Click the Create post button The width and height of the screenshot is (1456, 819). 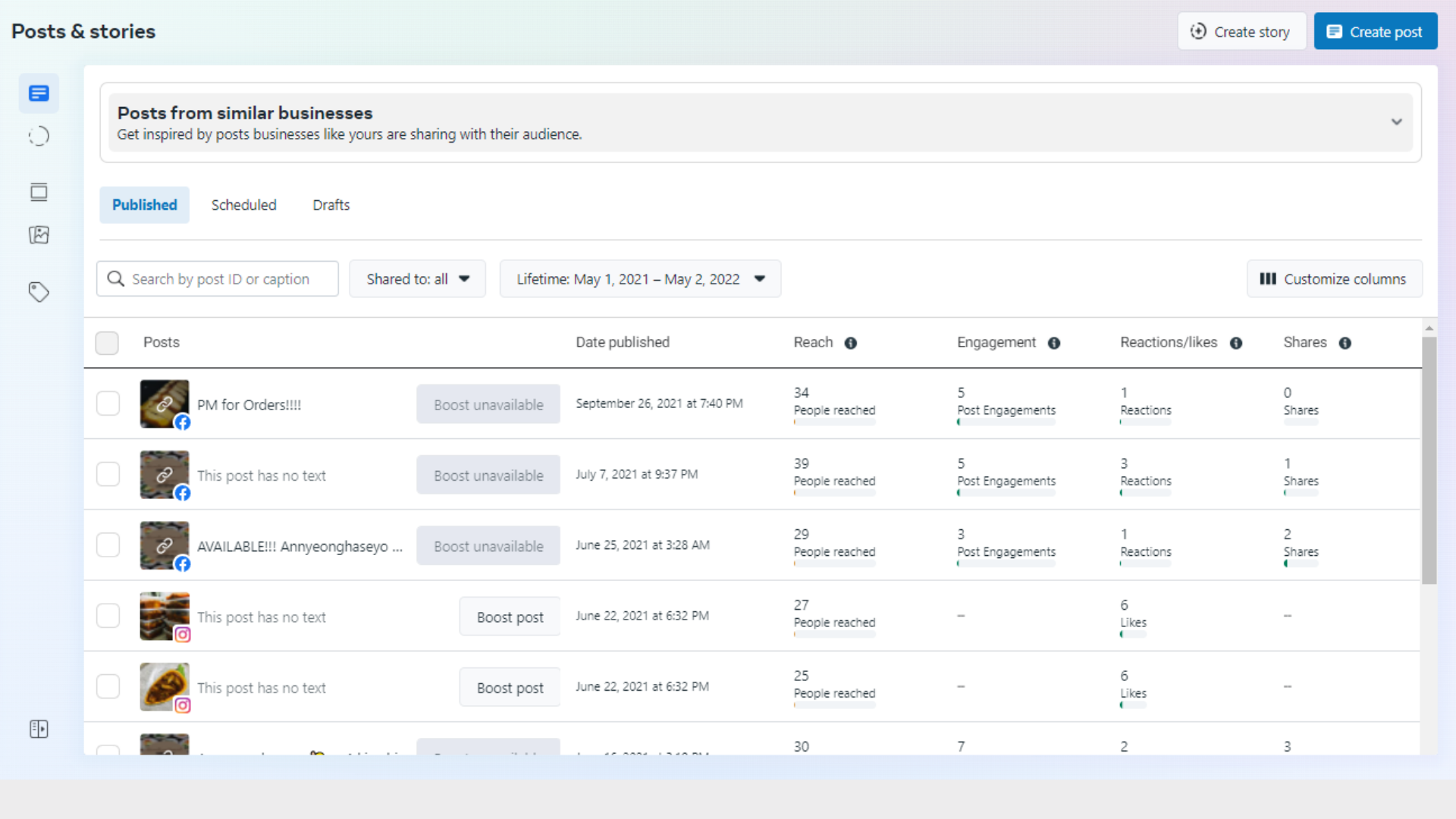pos(1375,32)
